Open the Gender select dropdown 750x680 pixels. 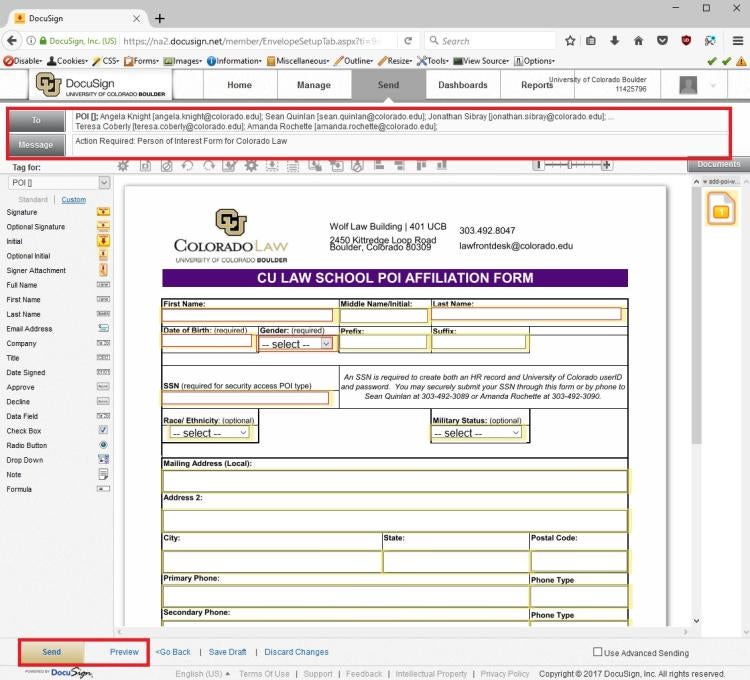click(x=296, y=344)
